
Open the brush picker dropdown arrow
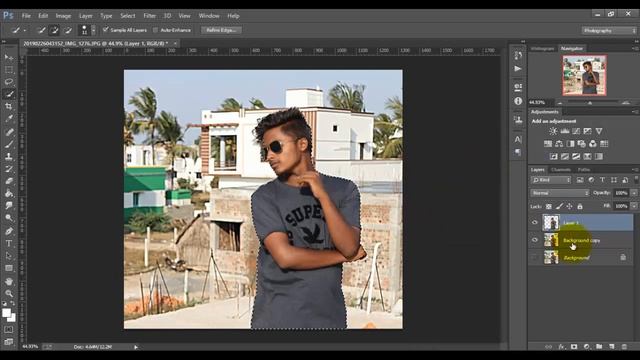coord(93,30)
